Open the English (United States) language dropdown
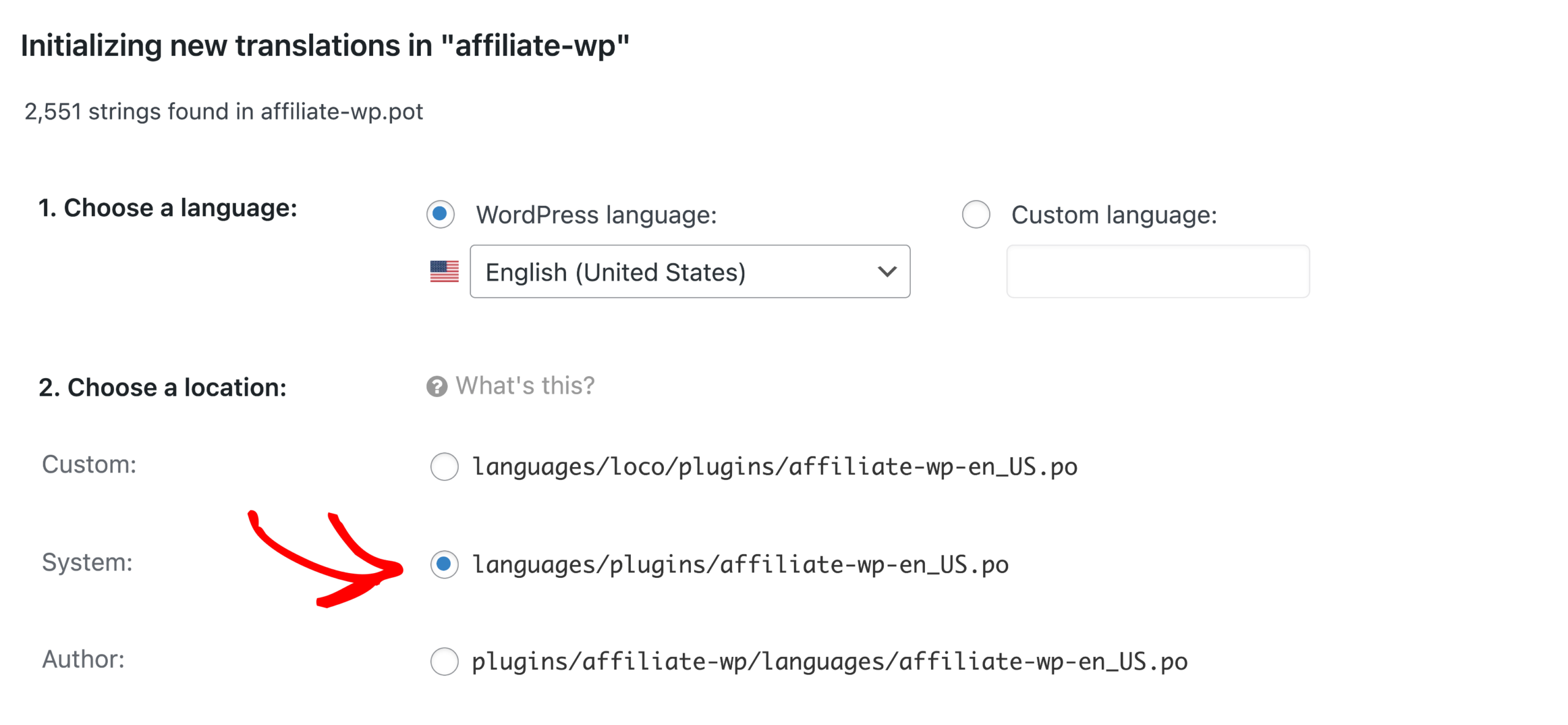 (x=690, y=271)
